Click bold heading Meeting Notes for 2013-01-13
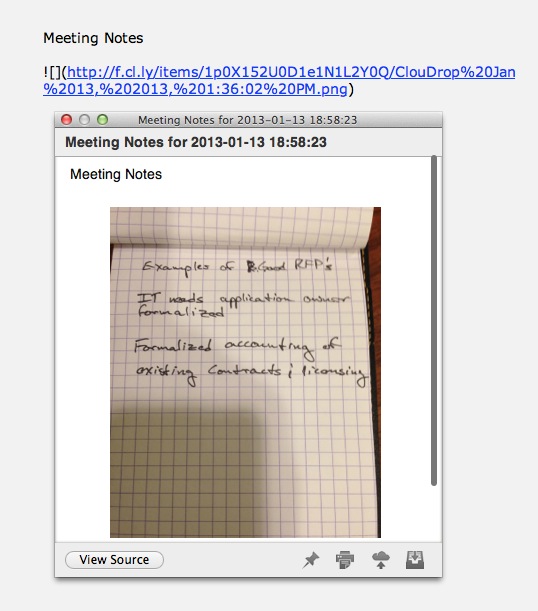The image size is (538, 611). (x=196, y=142)
